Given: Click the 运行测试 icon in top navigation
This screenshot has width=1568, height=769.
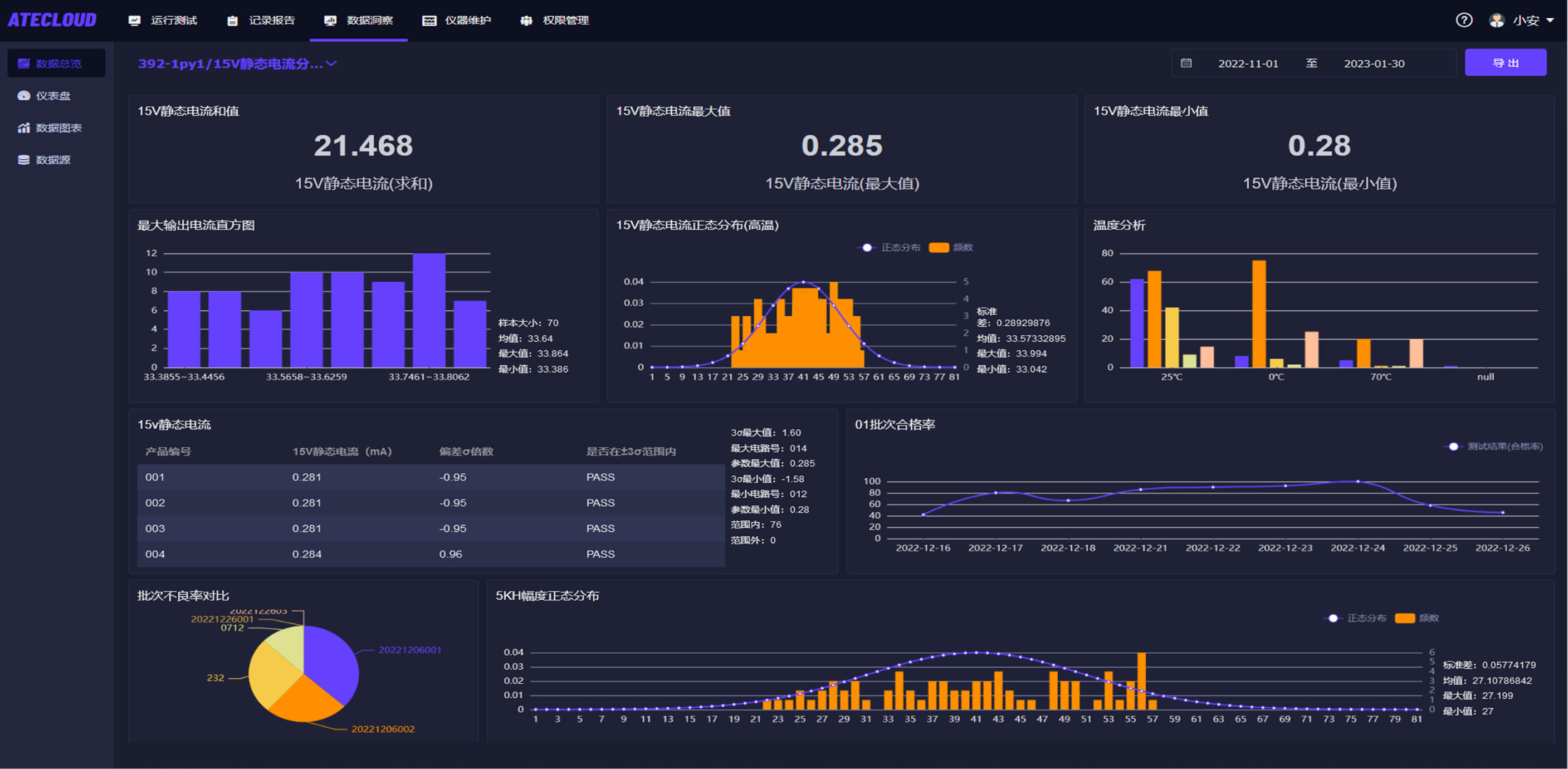Looking at the screenshot, I should 135,21.
